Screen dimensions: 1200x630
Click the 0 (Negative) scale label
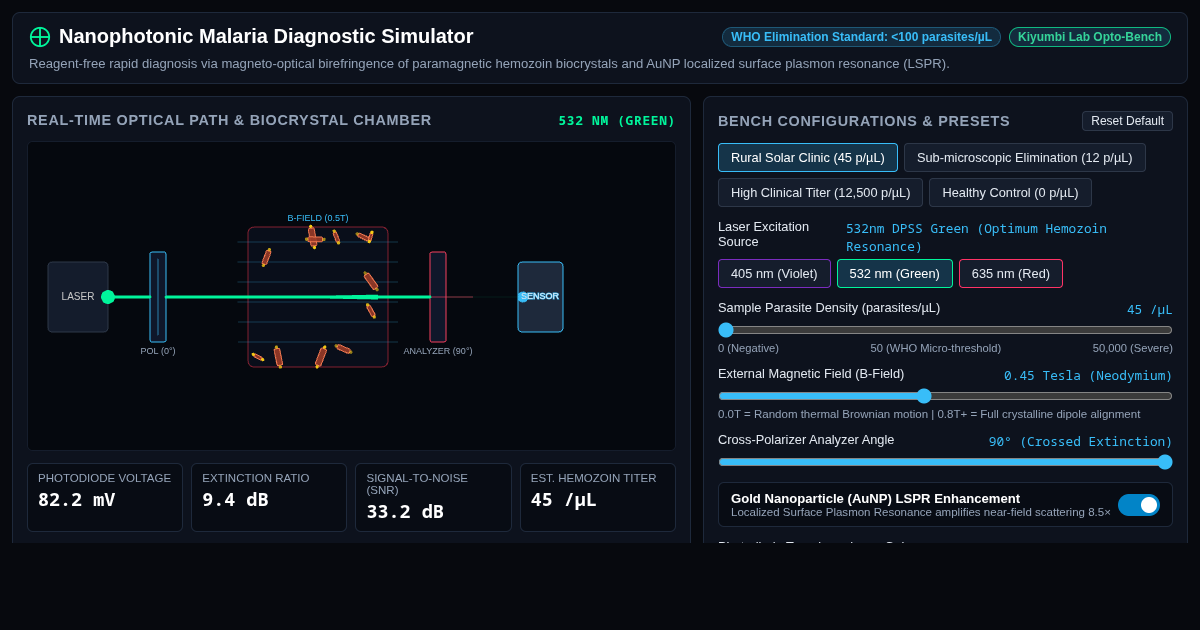748,348
